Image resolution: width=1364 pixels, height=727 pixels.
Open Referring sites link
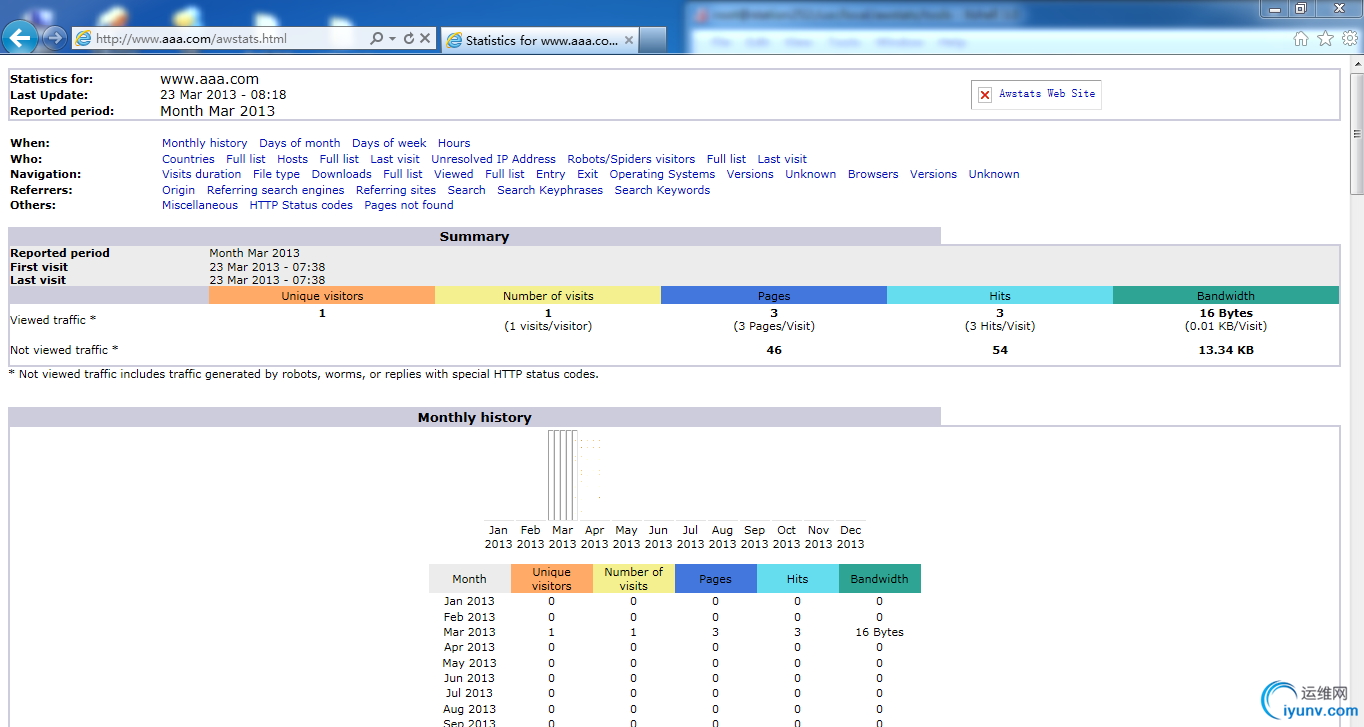tap(396, 190)
